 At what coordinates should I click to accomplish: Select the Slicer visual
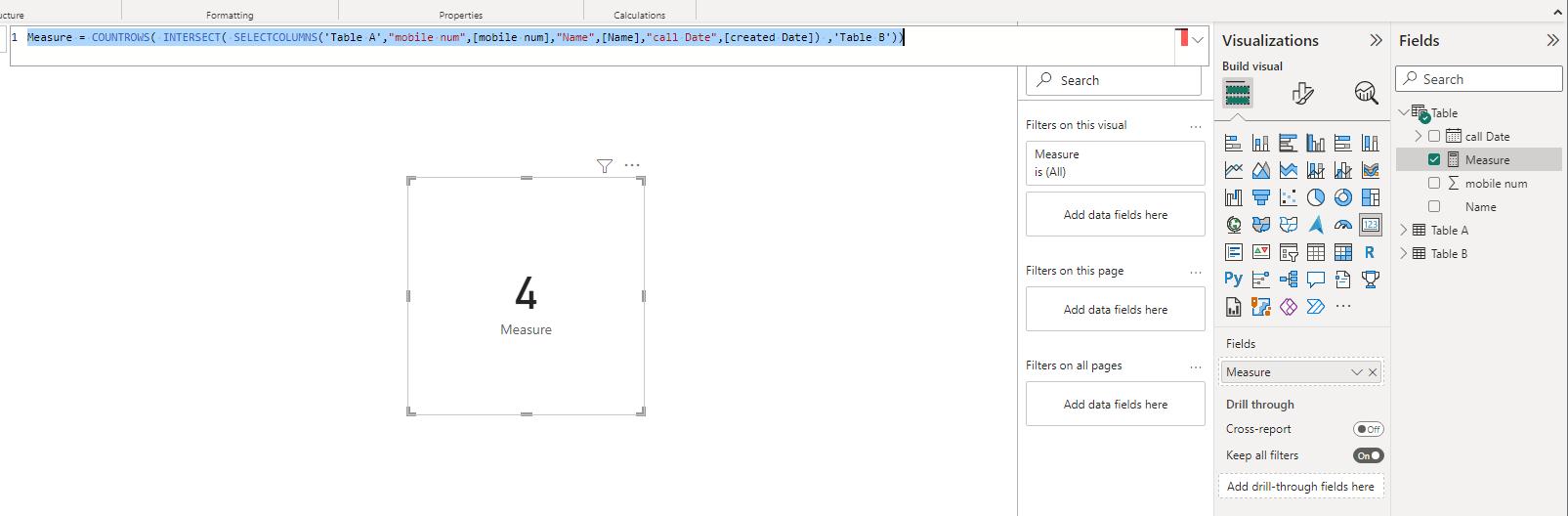coord(1289,252)
